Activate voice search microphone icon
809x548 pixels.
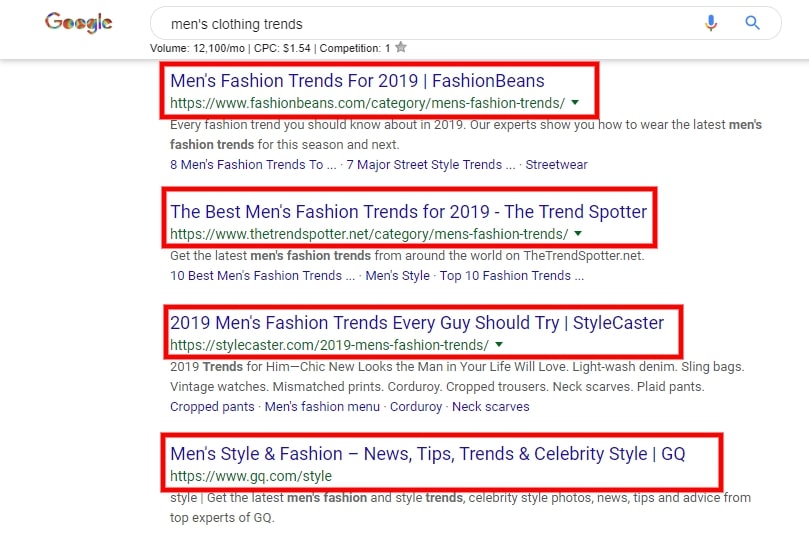[x=711, y=23]
